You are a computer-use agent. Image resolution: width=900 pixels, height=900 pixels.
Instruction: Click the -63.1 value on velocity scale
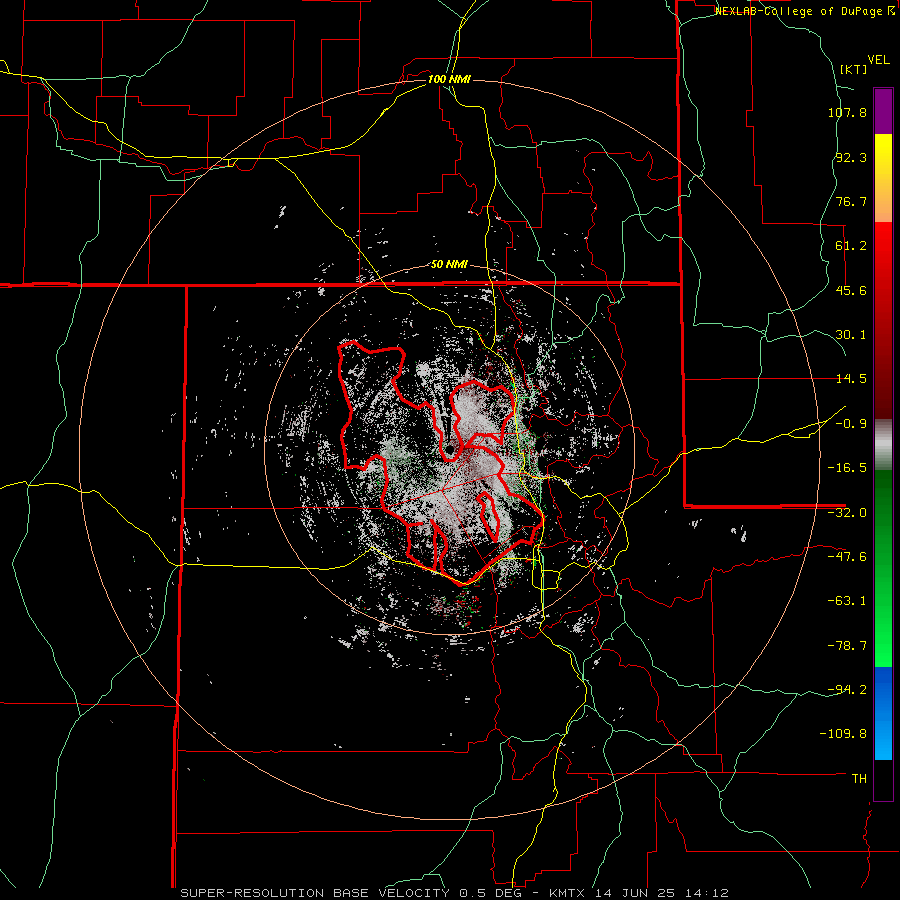tap(847, 601)
